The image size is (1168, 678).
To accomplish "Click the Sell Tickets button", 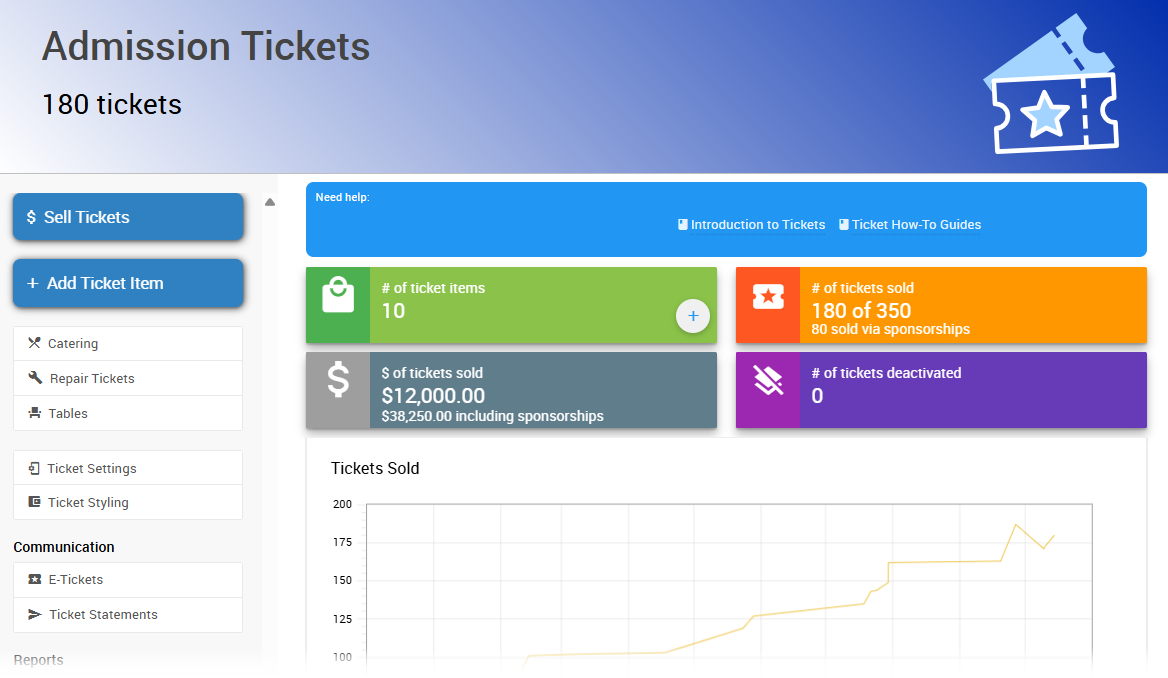I will tap(128, 217).
